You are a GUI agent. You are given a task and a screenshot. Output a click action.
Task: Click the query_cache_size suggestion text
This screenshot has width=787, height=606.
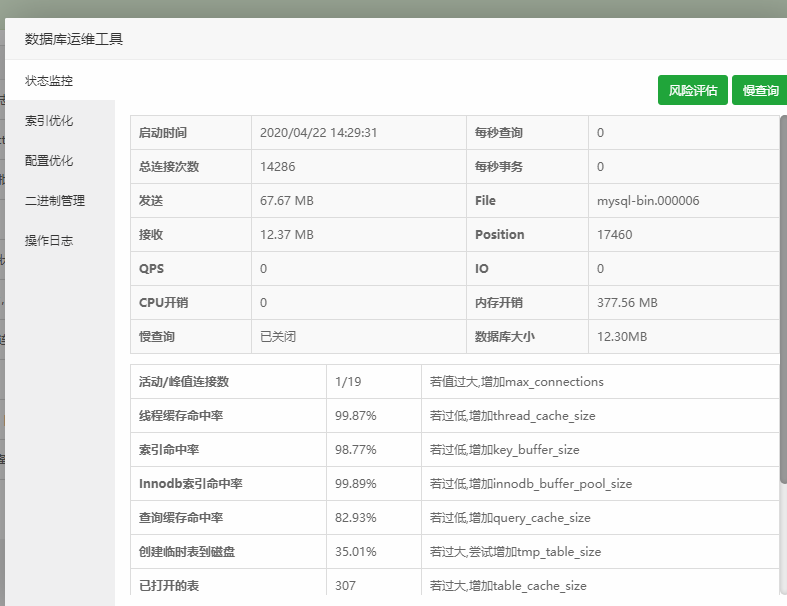(x=510, y=518)
